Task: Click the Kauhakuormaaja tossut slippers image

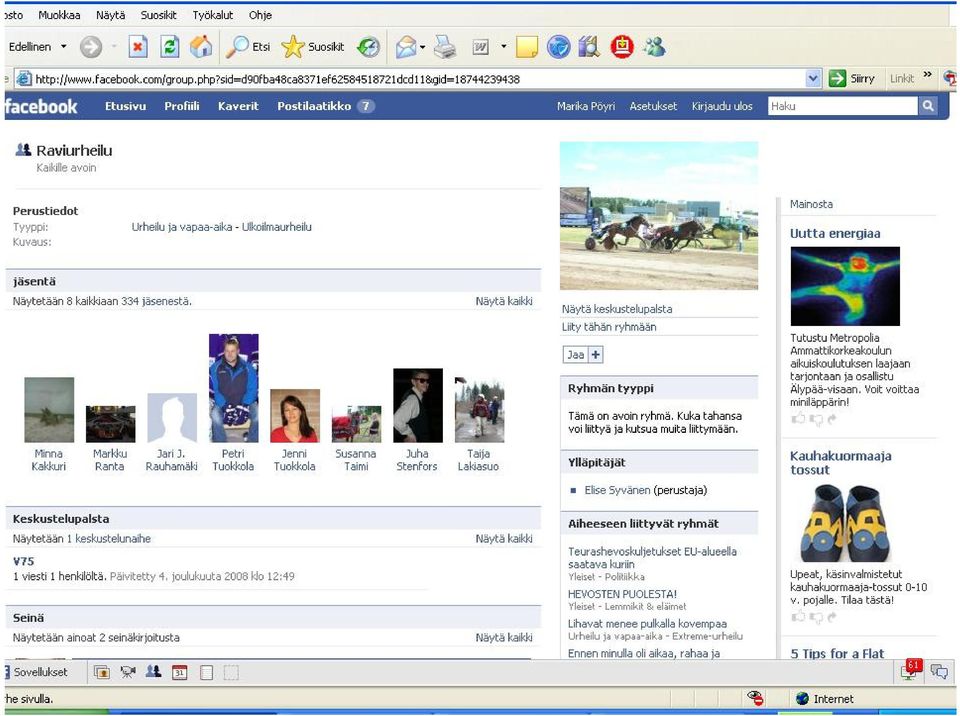Action: [846, 524]
